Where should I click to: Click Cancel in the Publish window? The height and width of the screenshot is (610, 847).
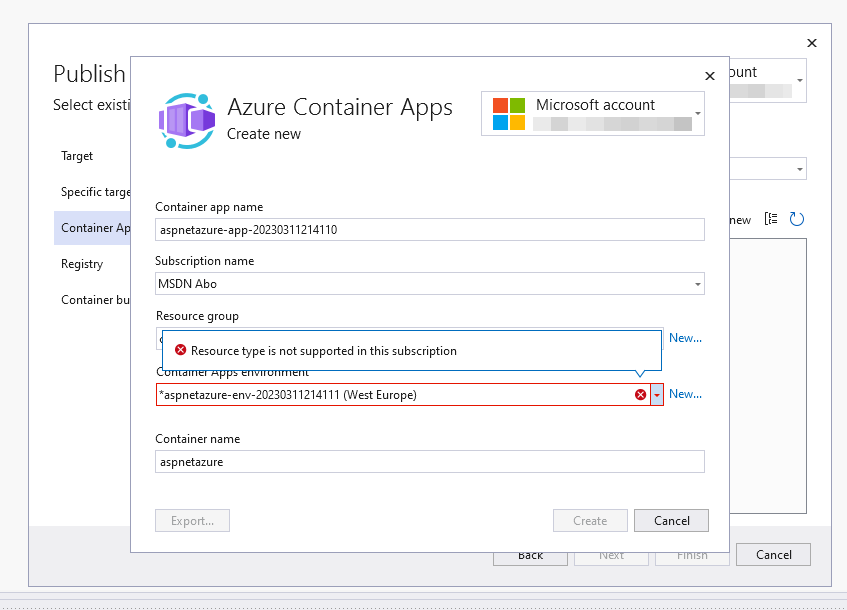click(x=774, y=555)
